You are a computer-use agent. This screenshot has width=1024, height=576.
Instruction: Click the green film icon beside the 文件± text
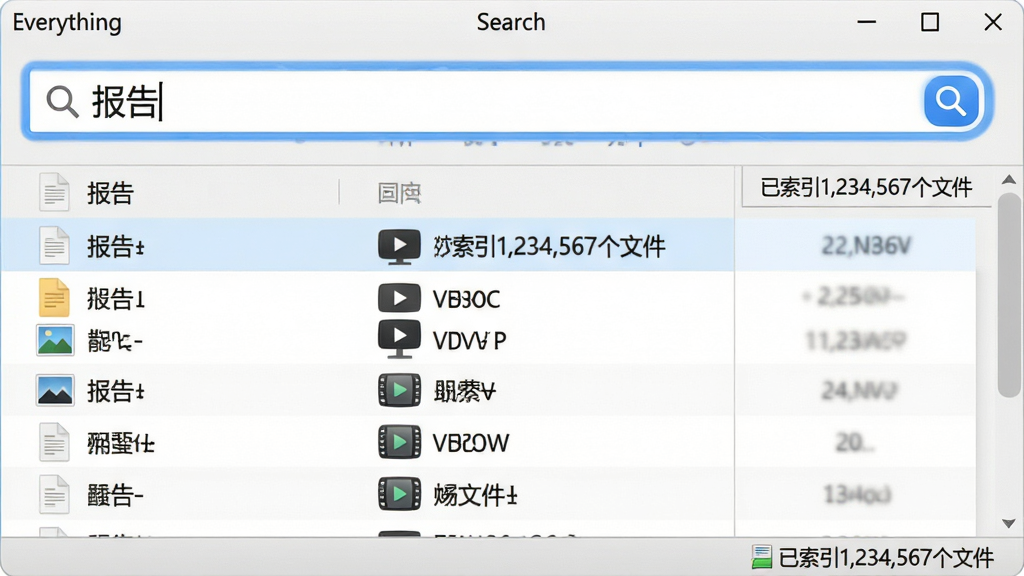[399, 494]
